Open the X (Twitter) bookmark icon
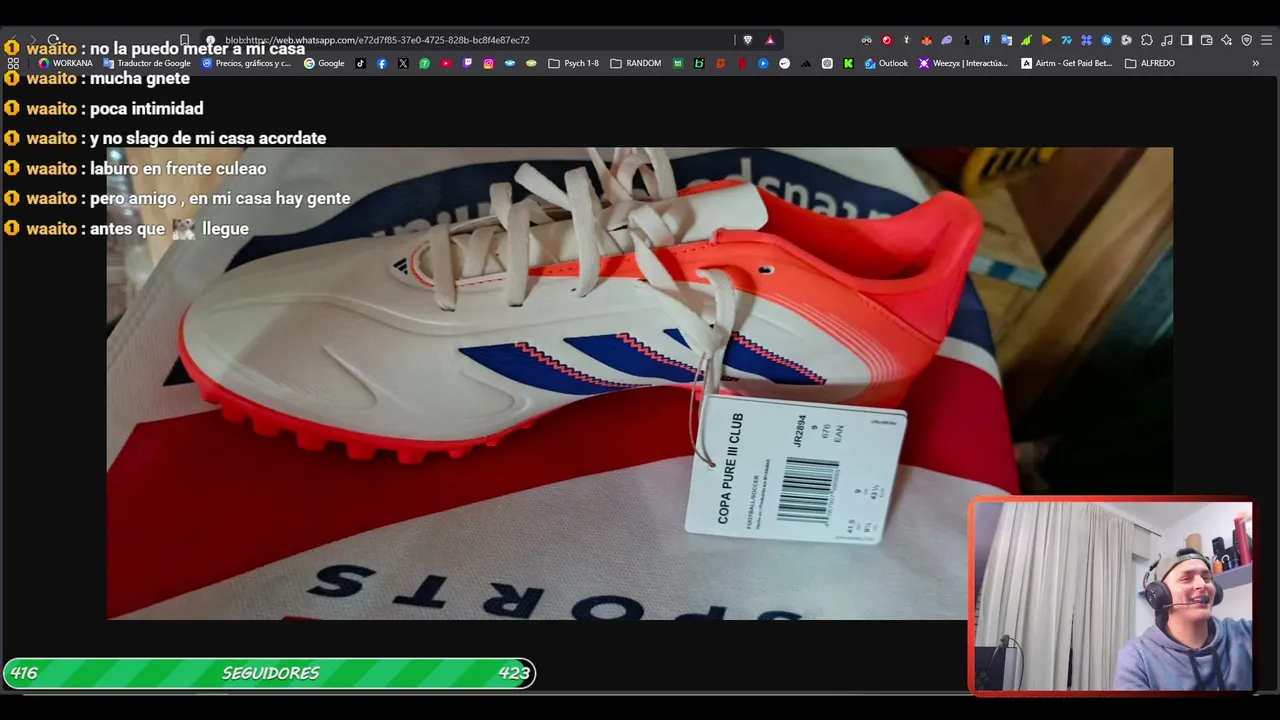The width and height of the screenshot is (1280, 720). [403, 63]
